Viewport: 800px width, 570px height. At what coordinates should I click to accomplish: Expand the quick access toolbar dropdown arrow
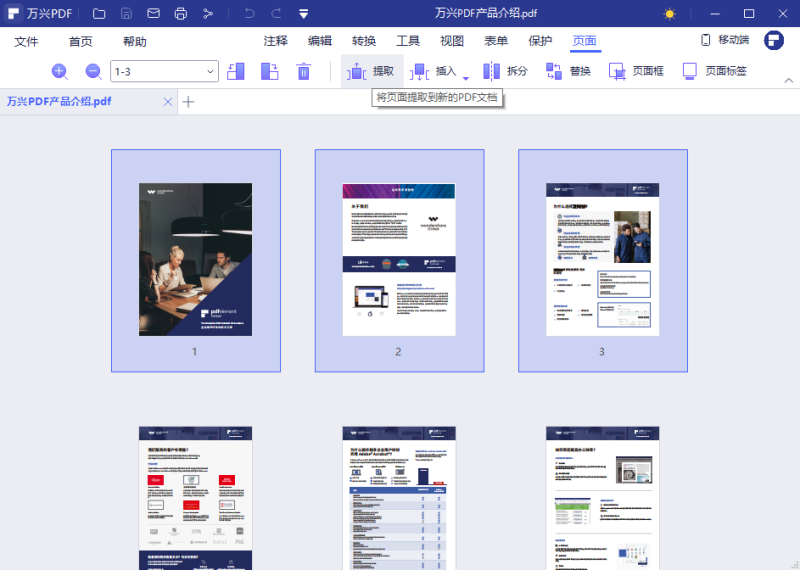tap(303, 14)
